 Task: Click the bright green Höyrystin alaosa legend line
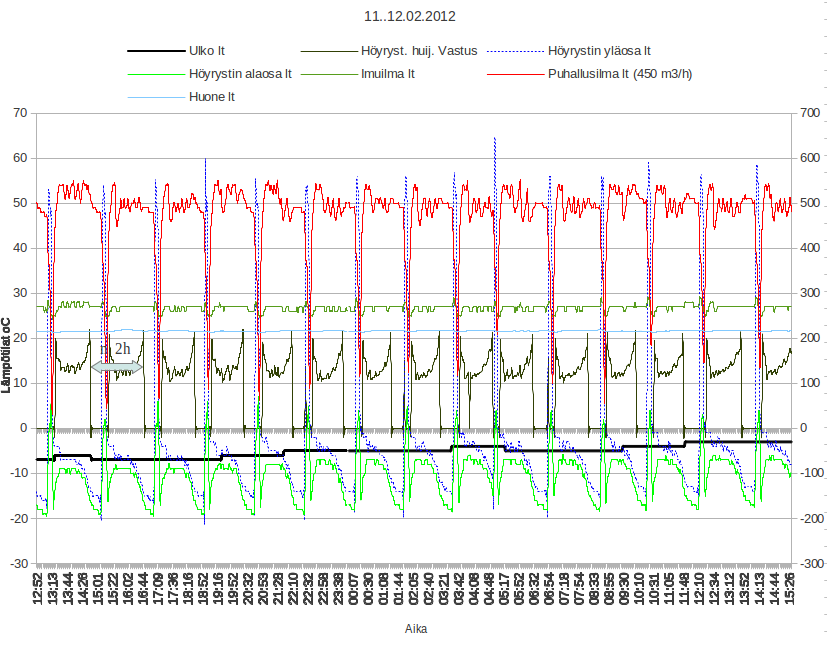(x=155, y=73)
